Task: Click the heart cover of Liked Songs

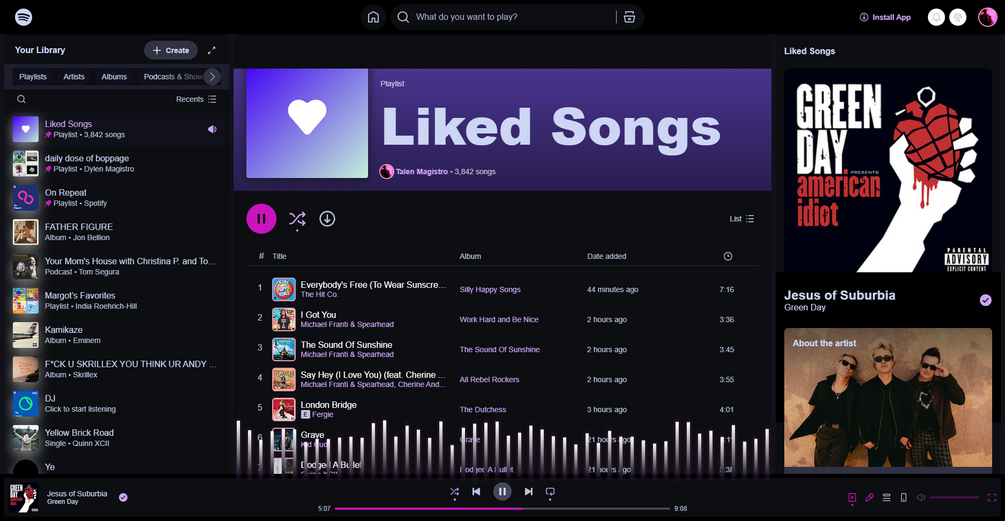Action: tap(307, 123)
